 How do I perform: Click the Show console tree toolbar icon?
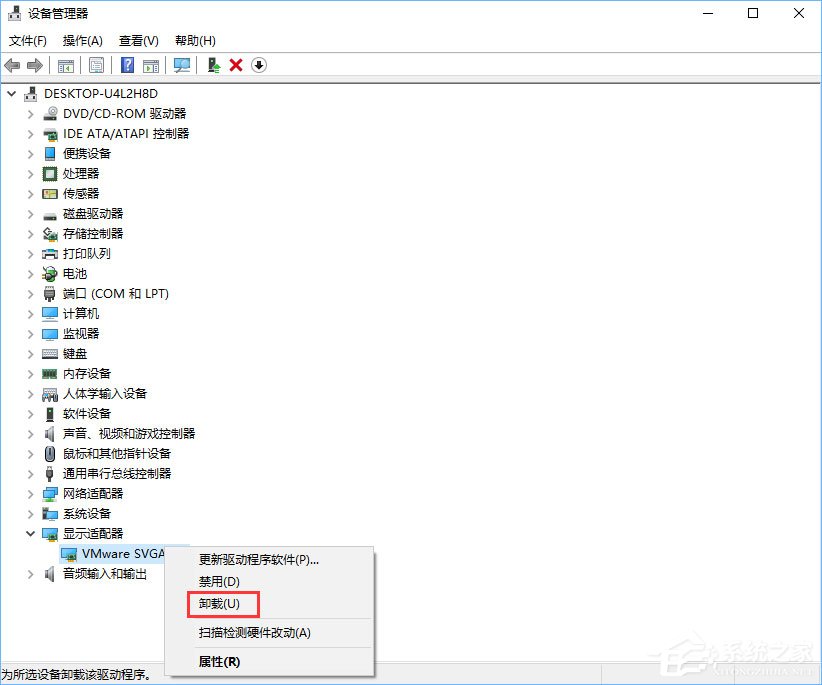(66, 65)
